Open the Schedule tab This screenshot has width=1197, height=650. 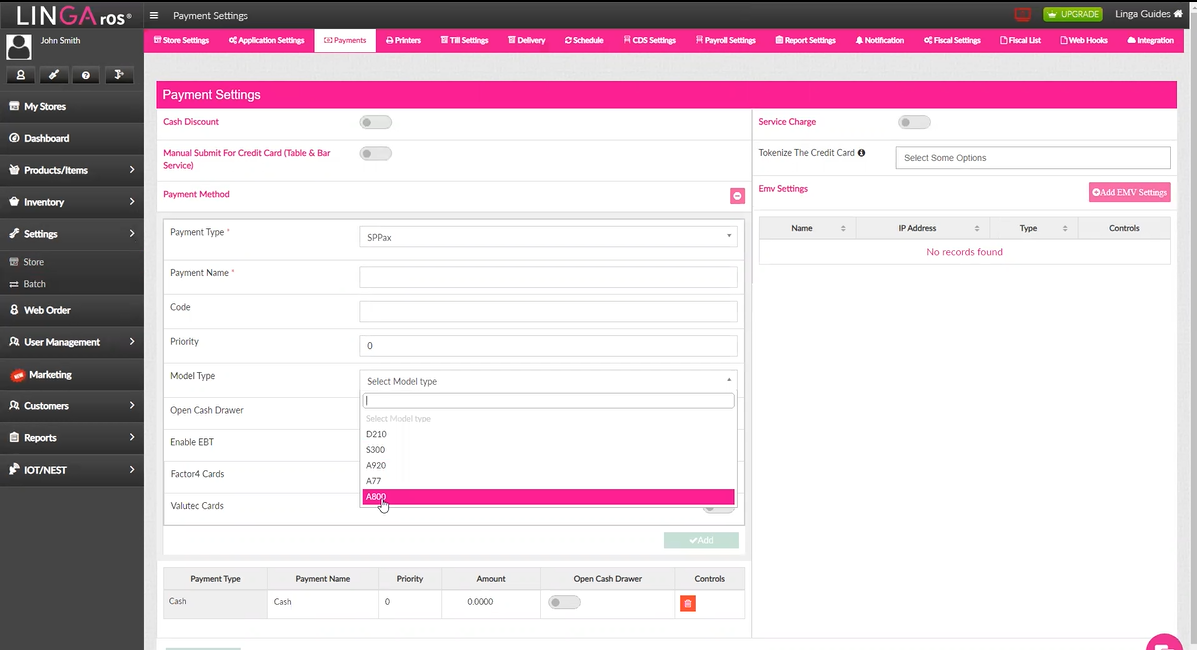tap(584, 40)
